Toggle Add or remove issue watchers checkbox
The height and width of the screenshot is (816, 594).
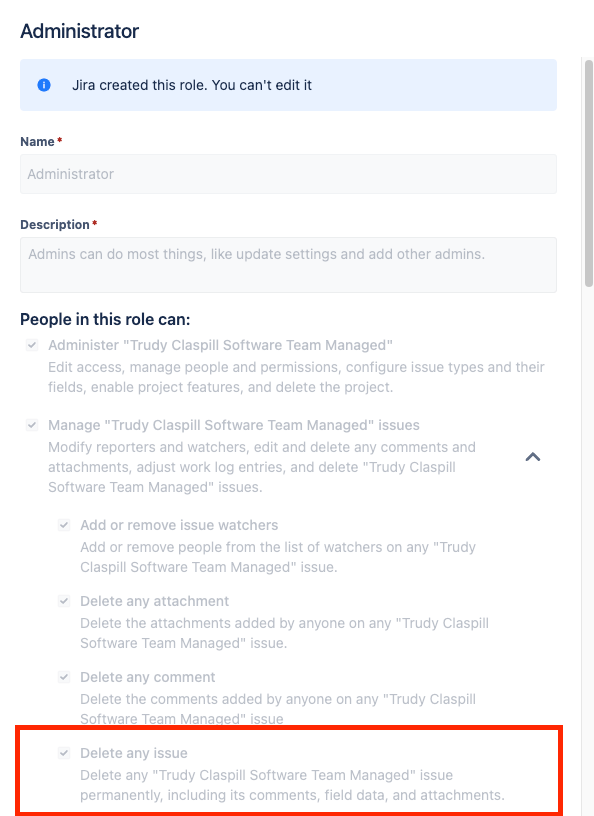(x=64, y=525)
